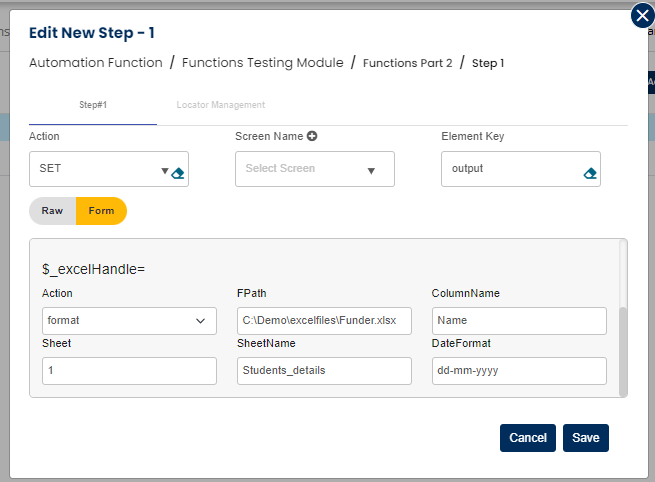The height and width of the screenshot is (482, 655).
Task: Clear the Element Key with eraser icon
Action: point(590,172)
